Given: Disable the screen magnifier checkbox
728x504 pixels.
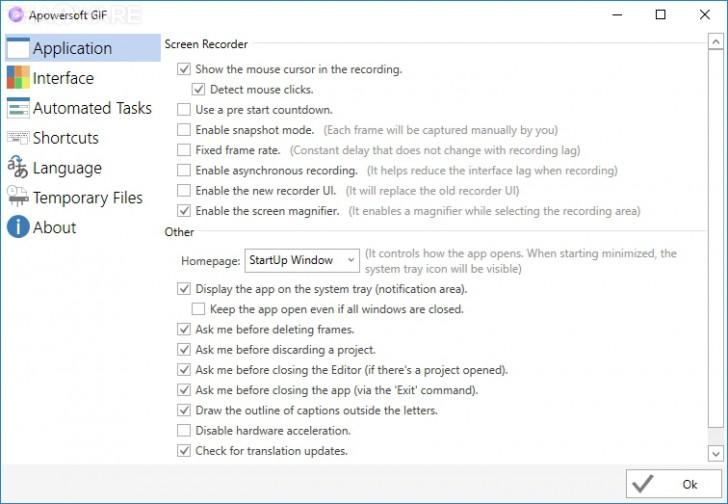Looking at the screenshot, I should click(184, 211).
